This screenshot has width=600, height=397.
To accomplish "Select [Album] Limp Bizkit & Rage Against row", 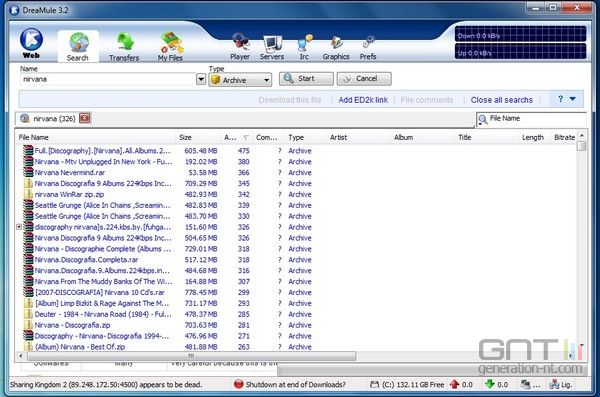I will [x=102, y=303].
